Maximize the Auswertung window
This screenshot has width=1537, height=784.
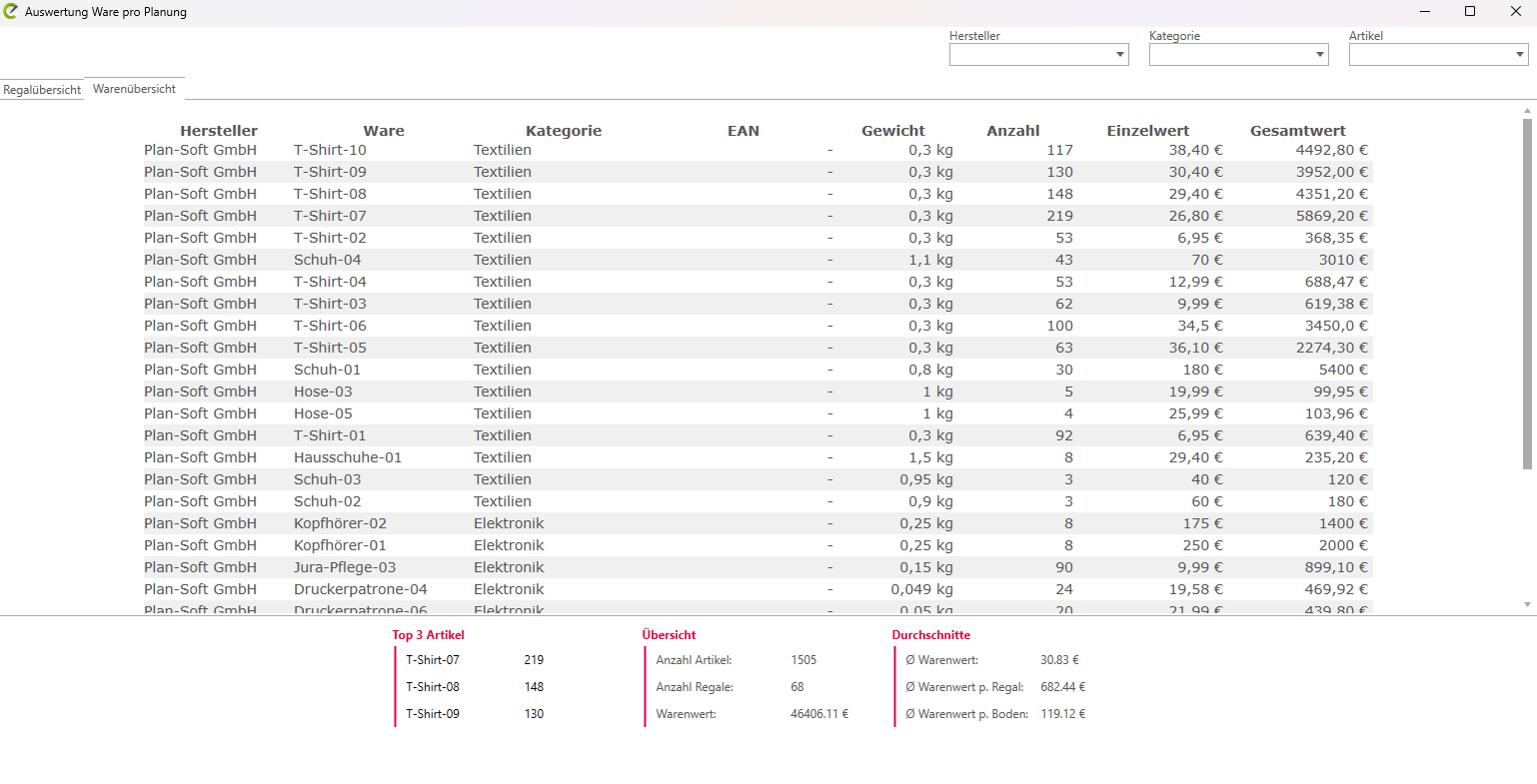coord(1470,12)
